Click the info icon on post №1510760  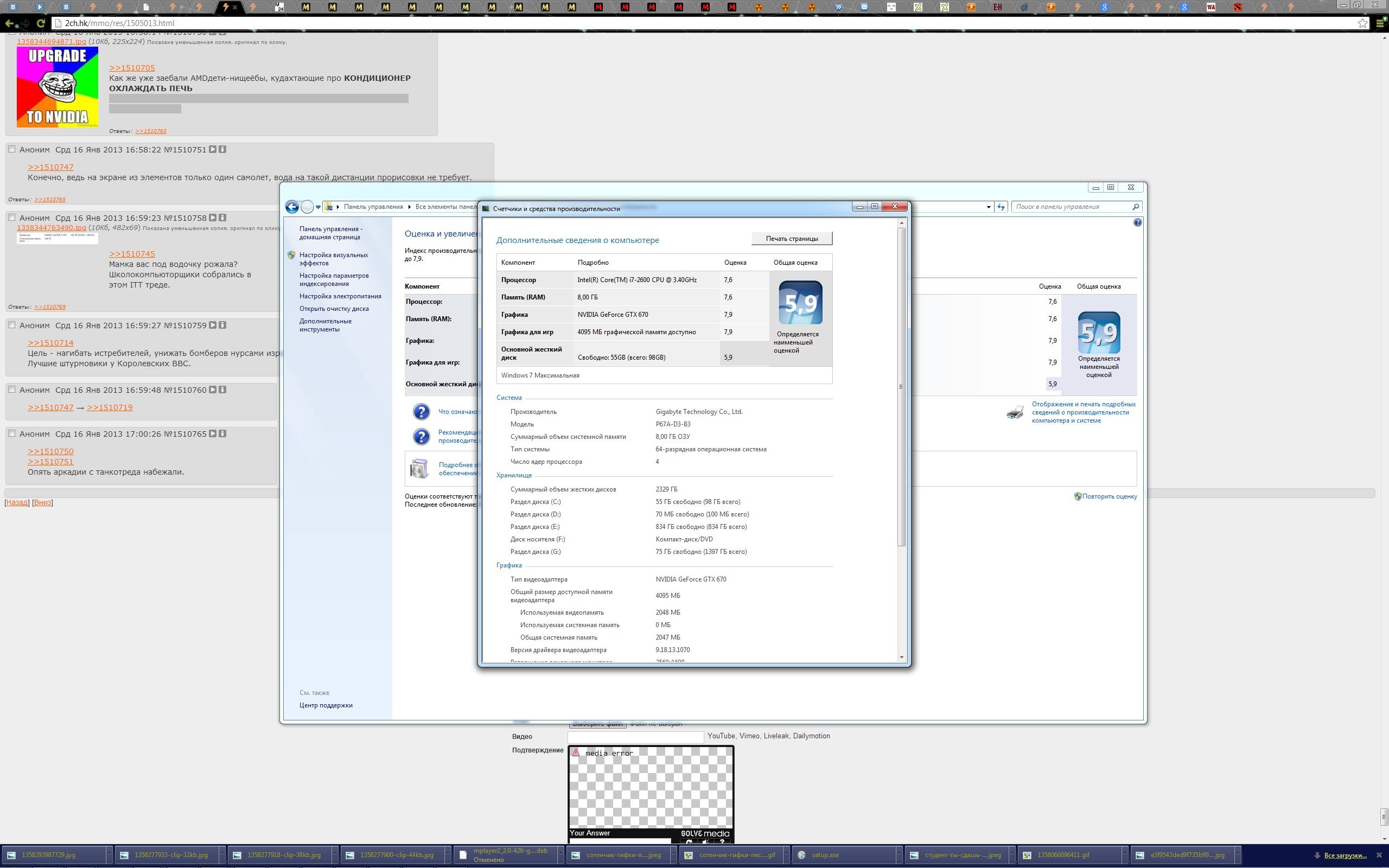222,389
